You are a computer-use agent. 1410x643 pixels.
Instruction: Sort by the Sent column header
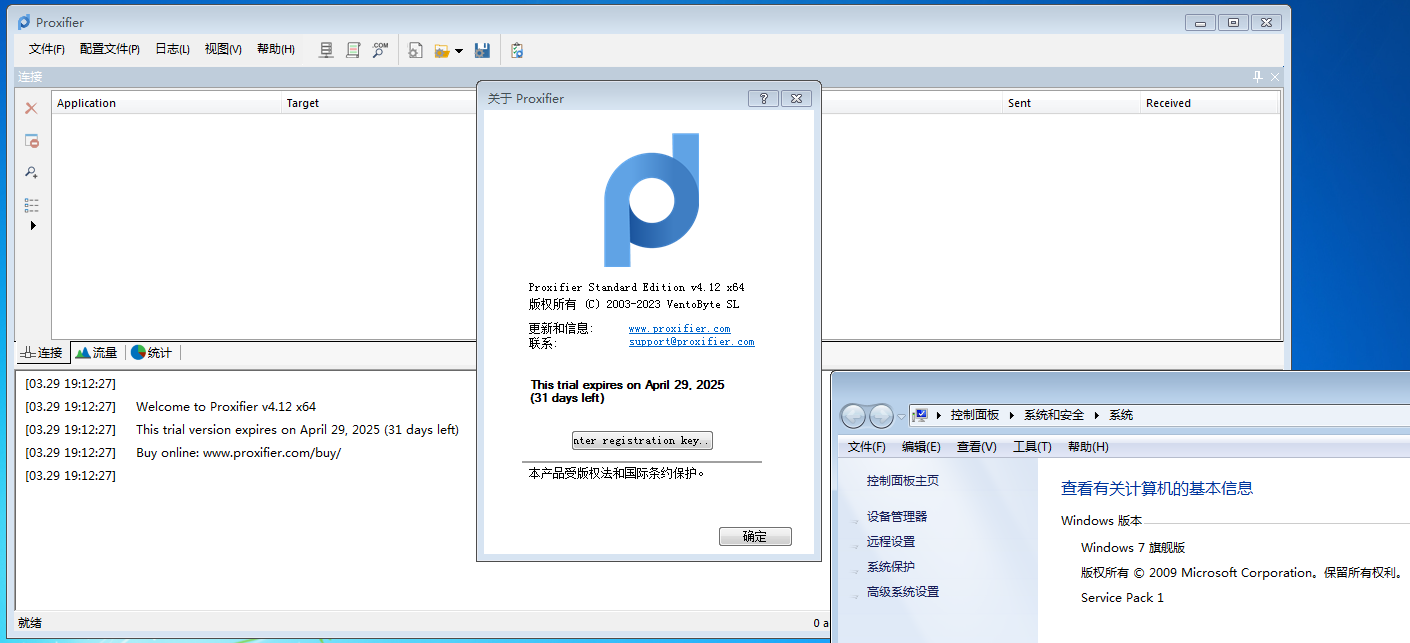[1072, 103]
